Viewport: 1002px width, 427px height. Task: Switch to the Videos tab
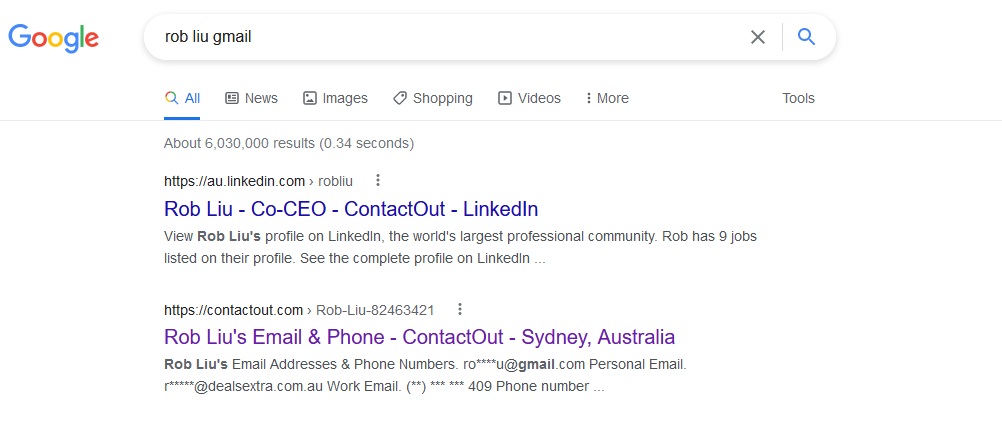point(529,98)
